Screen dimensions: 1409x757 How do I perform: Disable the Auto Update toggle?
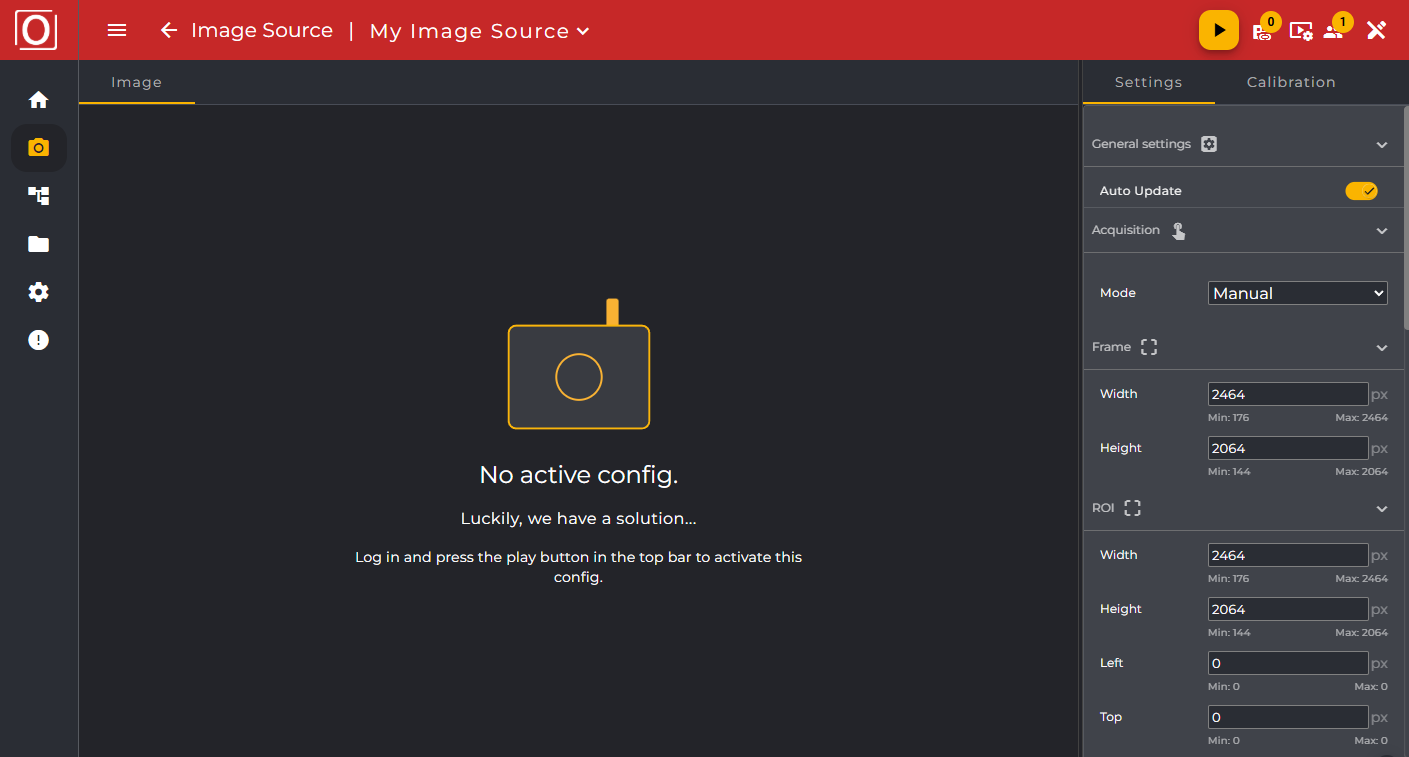(1361, 189)
